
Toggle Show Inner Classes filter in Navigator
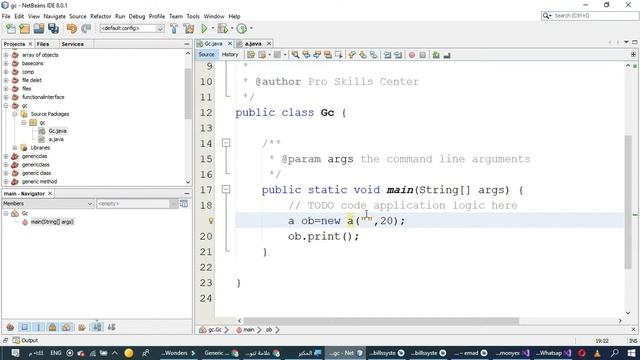pos(67,327)
